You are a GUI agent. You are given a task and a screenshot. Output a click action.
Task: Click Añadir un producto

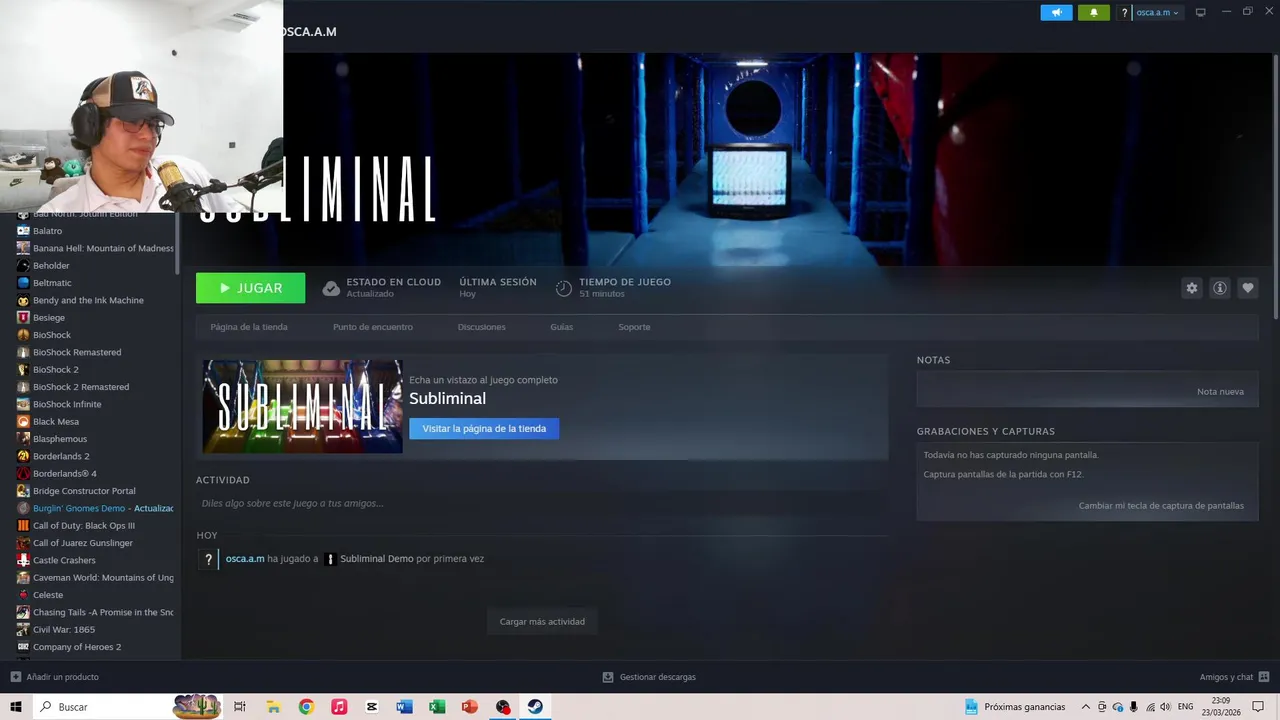[x=55, y=677]
